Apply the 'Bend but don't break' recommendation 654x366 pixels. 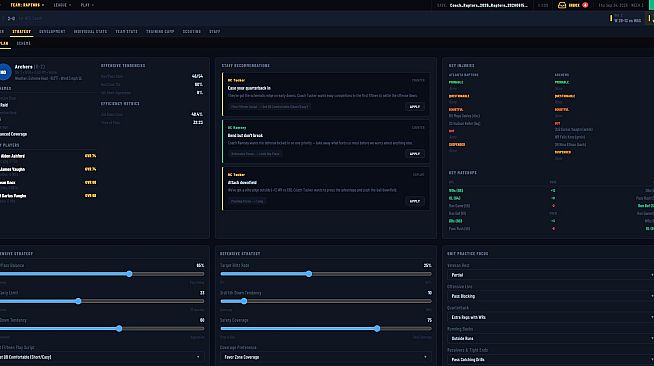tap(415, 154)
